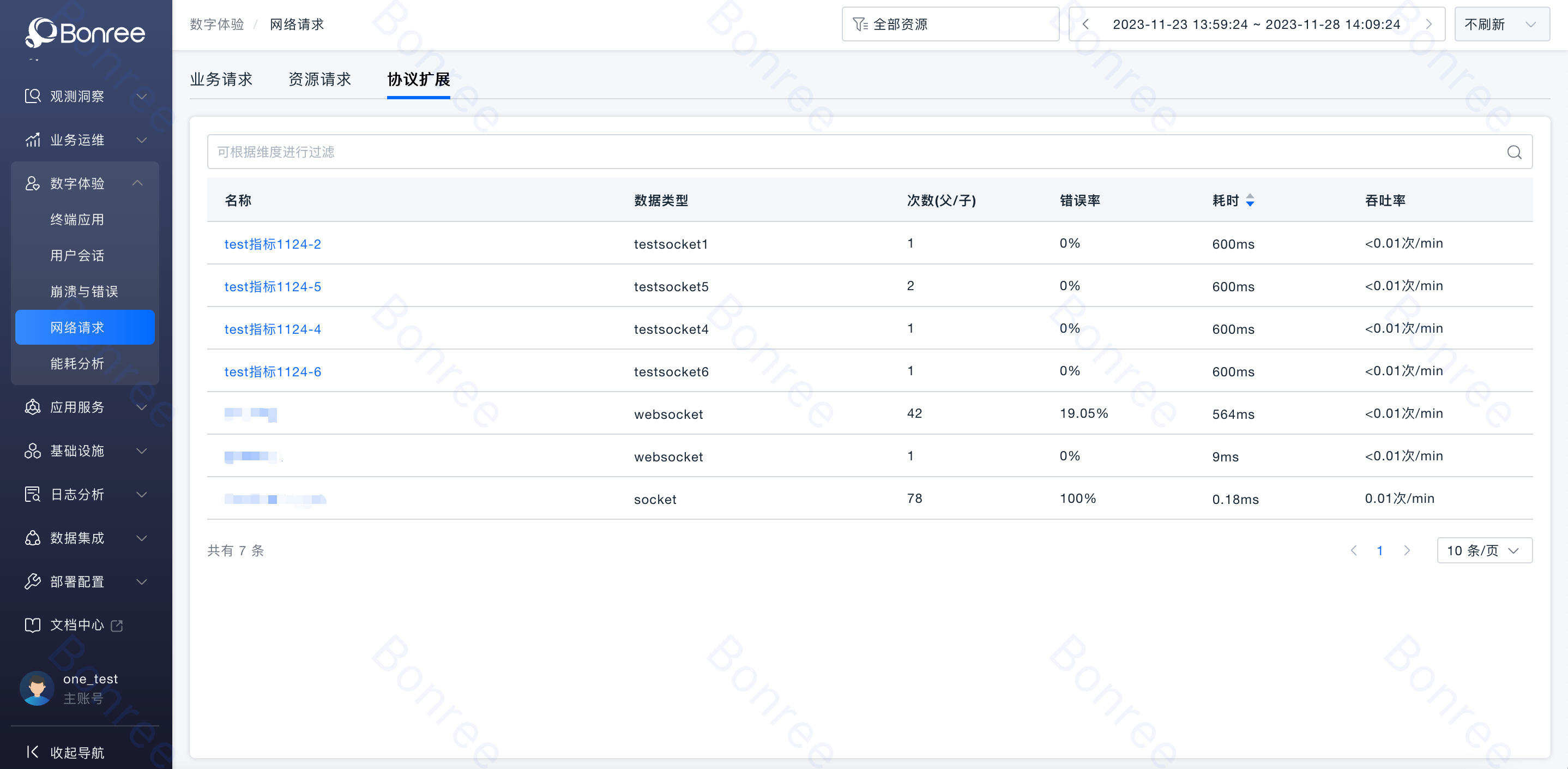Click the Bonree logo
Image resolution: width=1568 pixels, height=769 pixels.
(85, 32)
